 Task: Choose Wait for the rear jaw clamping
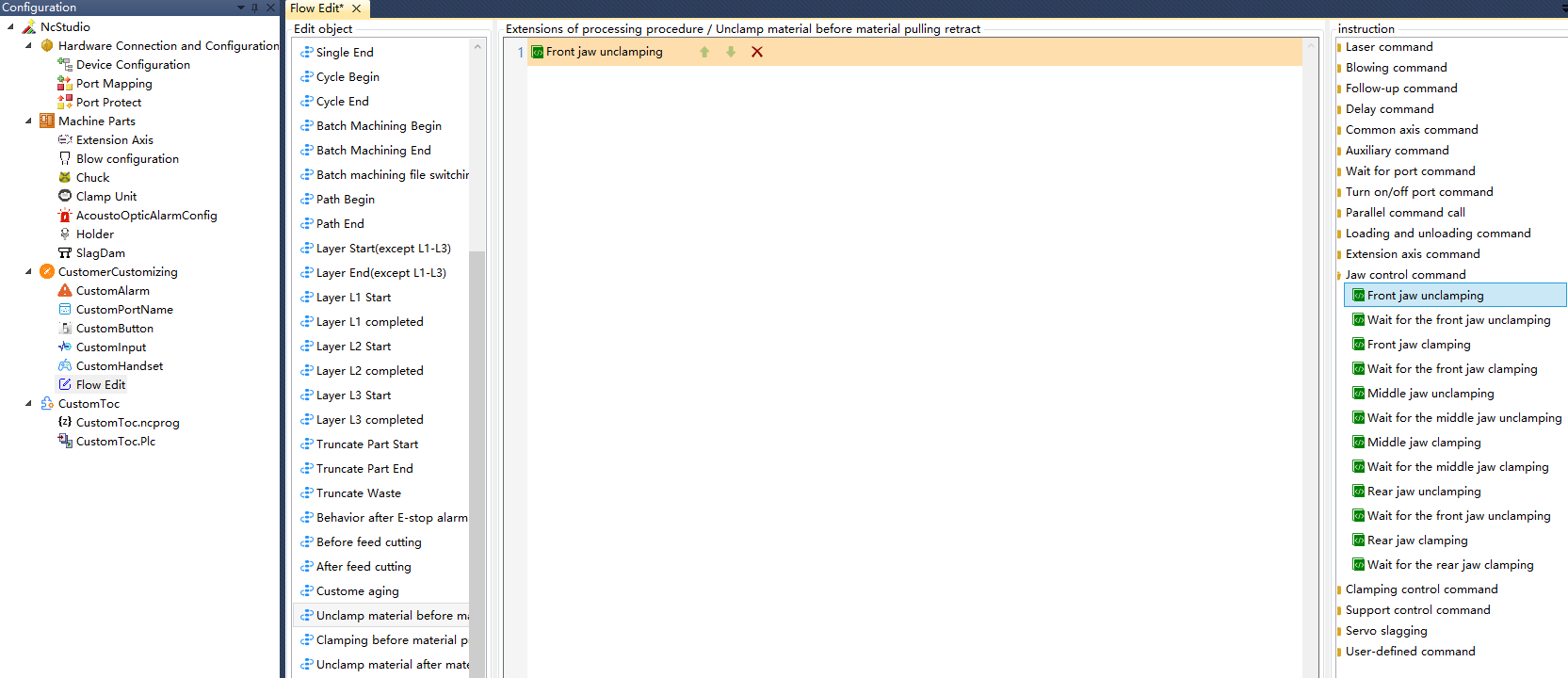click(x=1449, y=565)
